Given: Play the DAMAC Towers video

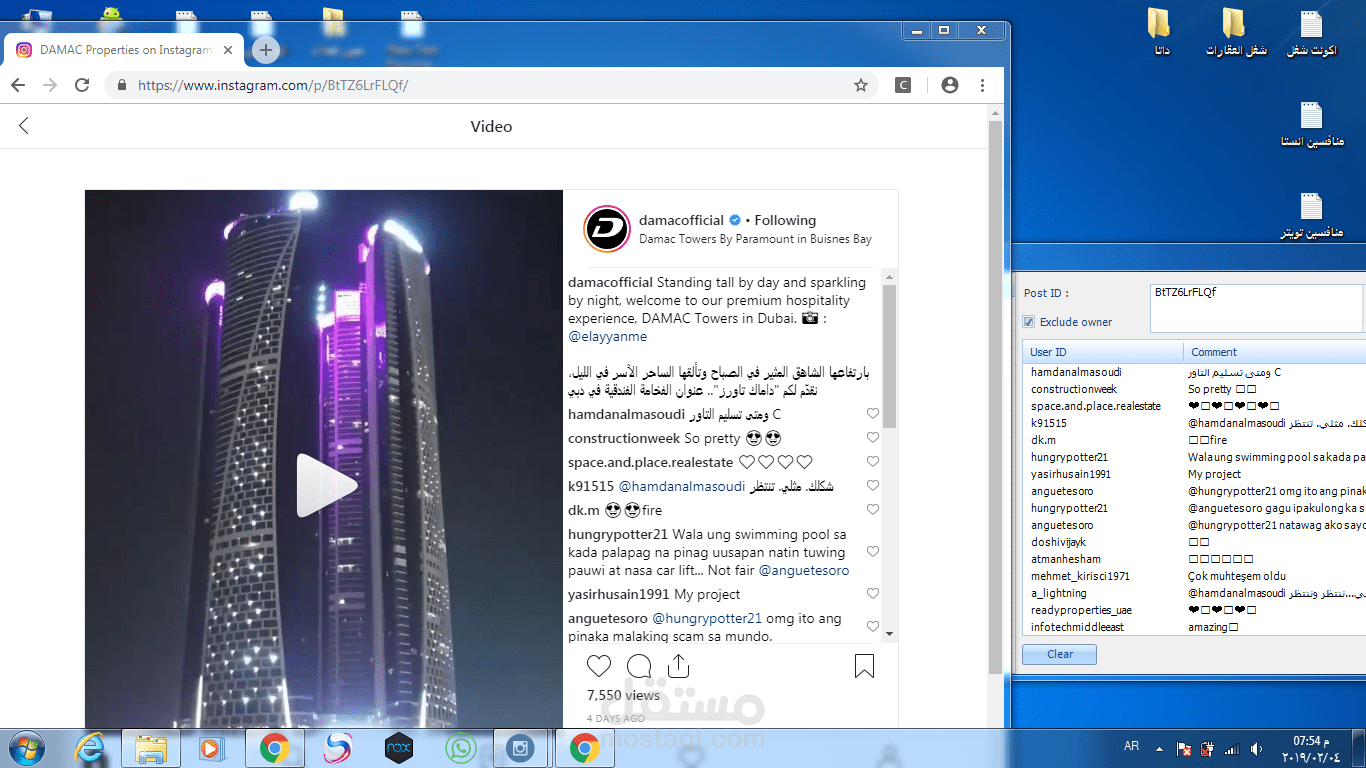Looking at the screenshot, I should pos(325,485).
